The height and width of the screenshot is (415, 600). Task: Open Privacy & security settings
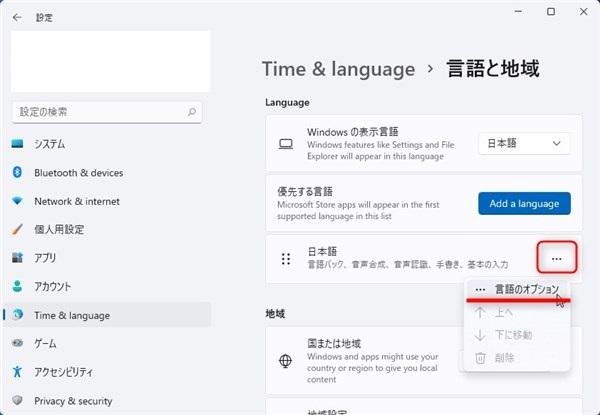107,400
